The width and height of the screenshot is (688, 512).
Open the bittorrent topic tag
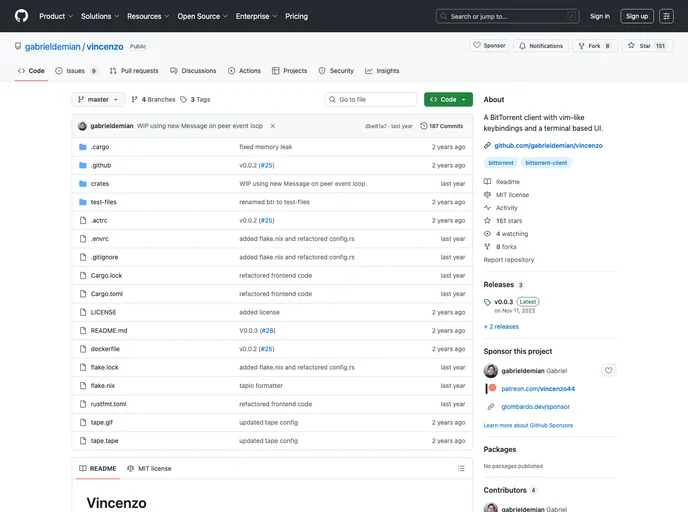[x=501, y=163]
